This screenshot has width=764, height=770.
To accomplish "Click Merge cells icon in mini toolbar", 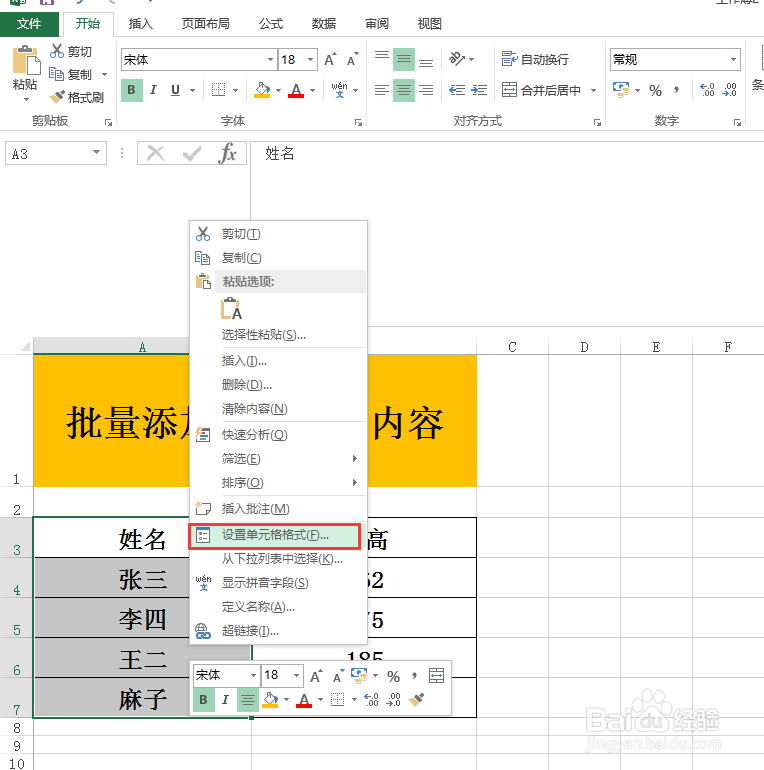I will tap(437, 676).
